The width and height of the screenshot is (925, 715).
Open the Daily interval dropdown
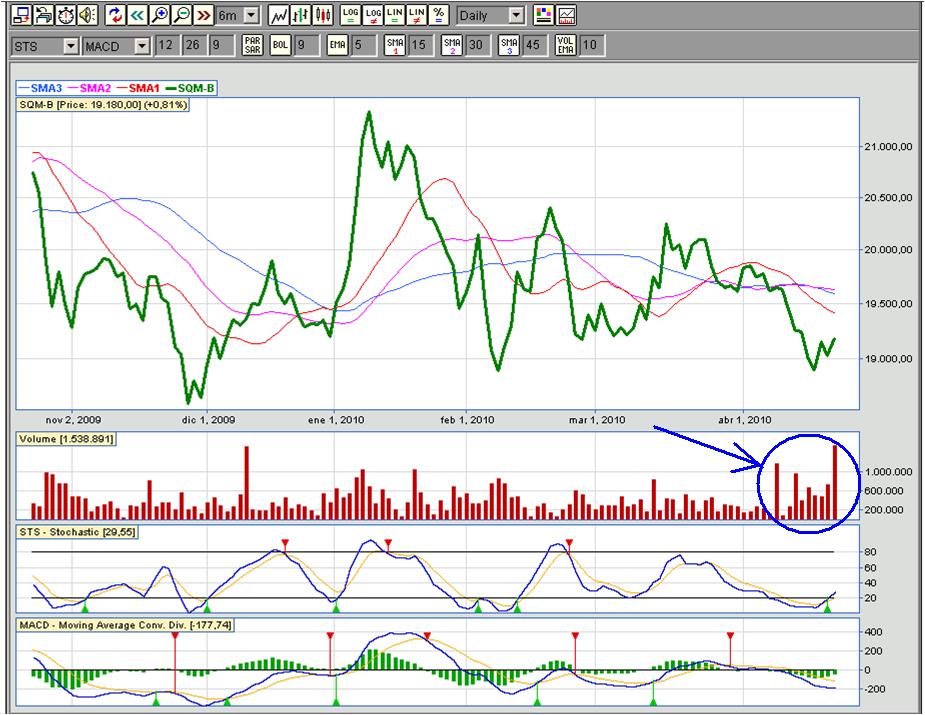pyautogui.click(x=515, y=16)
